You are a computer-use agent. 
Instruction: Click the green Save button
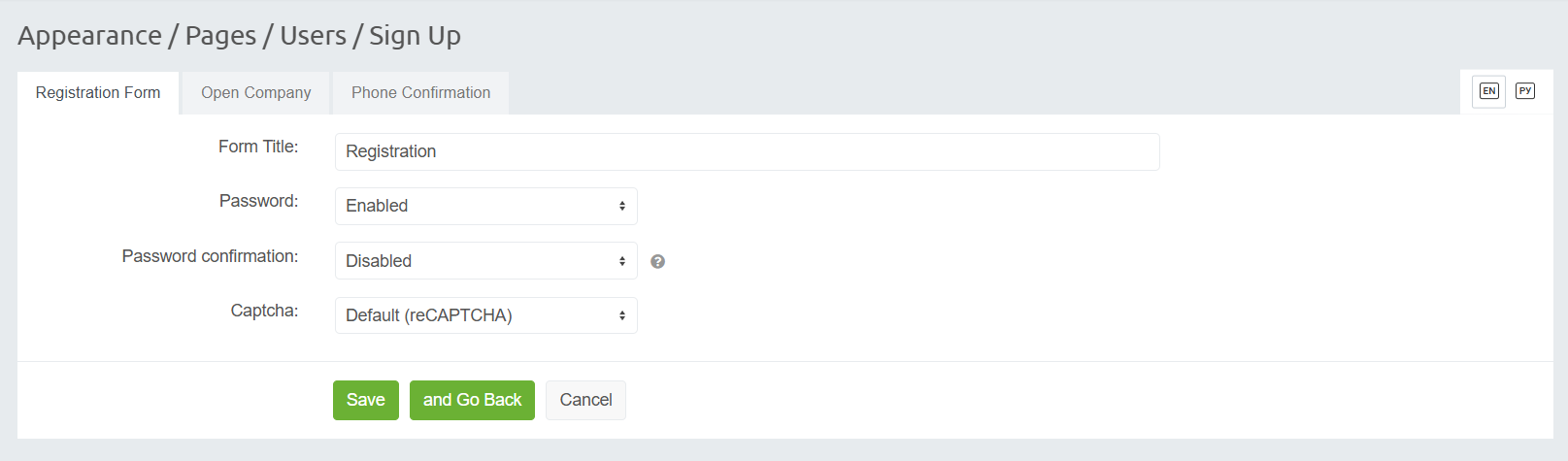coord(366,400)
